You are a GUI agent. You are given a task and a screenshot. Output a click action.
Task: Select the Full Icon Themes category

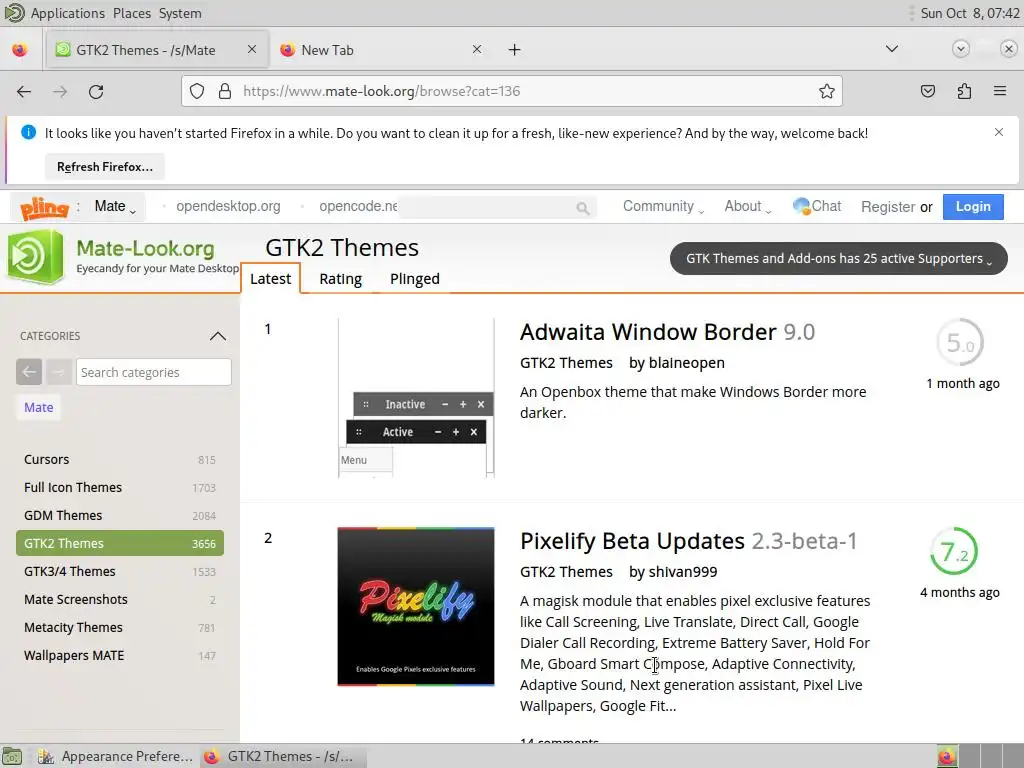click(120, 487)
